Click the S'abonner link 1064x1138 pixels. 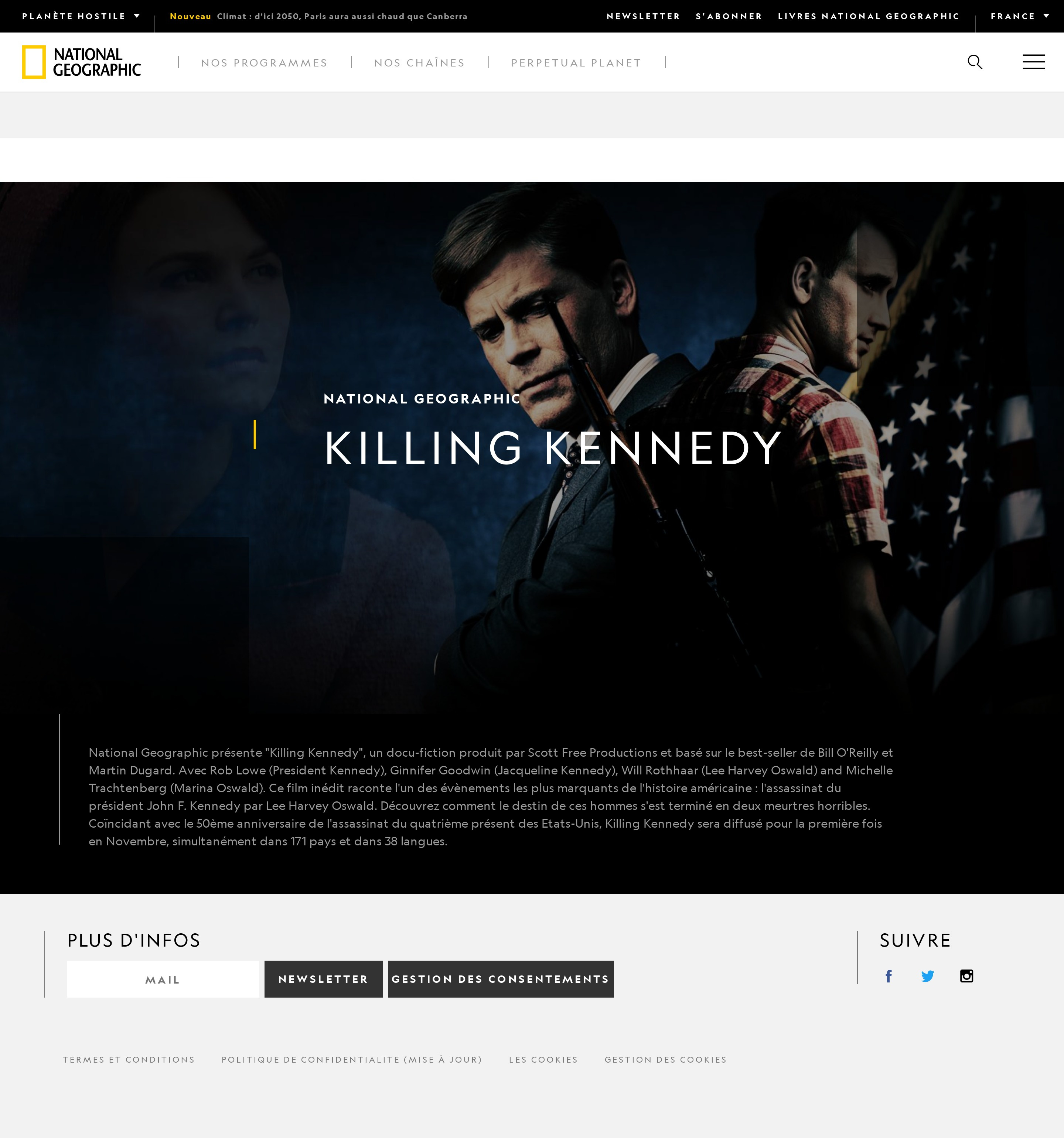click(x=729, y=16)
